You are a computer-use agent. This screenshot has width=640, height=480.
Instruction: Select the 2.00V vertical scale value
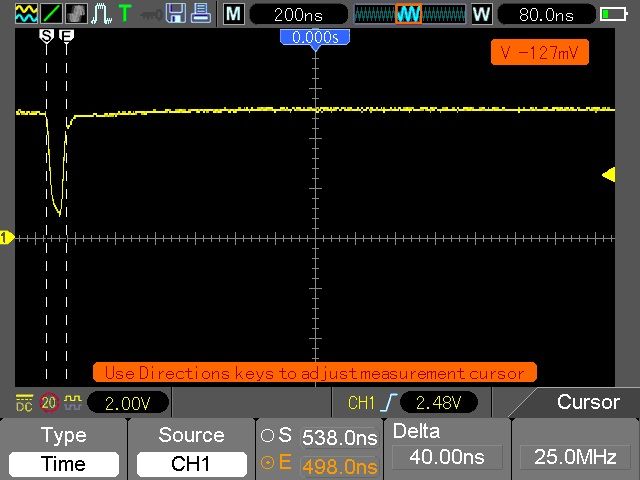click(128, 403)
